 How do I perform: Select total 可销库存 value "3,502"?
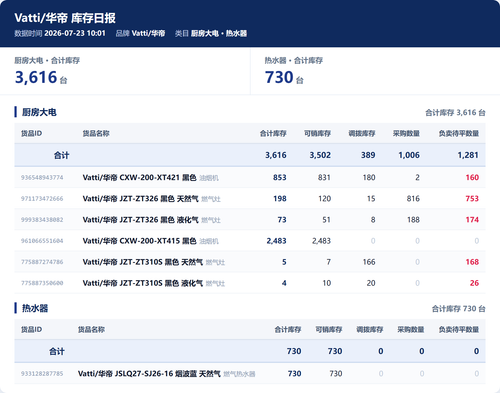[320, 155]
